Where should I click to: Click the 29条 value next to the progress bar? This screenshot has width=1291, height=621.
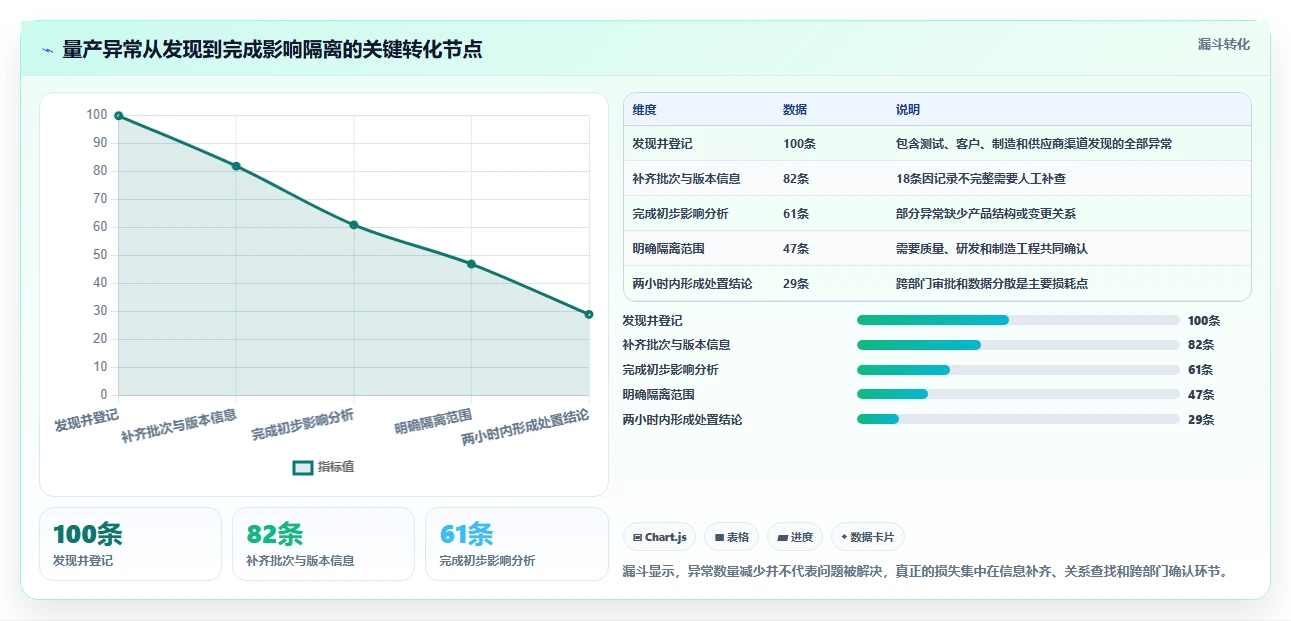[x=1201, y=420]
